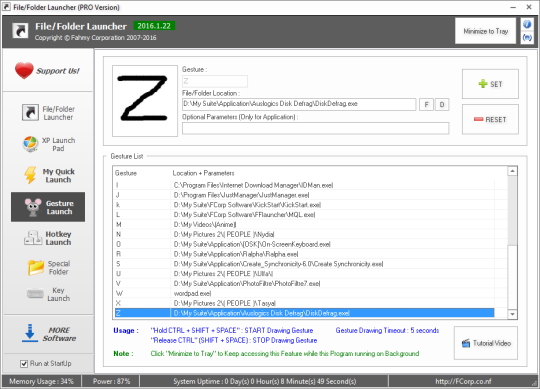This screenshot has height=389, width=540.
Task: Select the I gesture row IDMan.exe
Action: (x=304, y=185)
